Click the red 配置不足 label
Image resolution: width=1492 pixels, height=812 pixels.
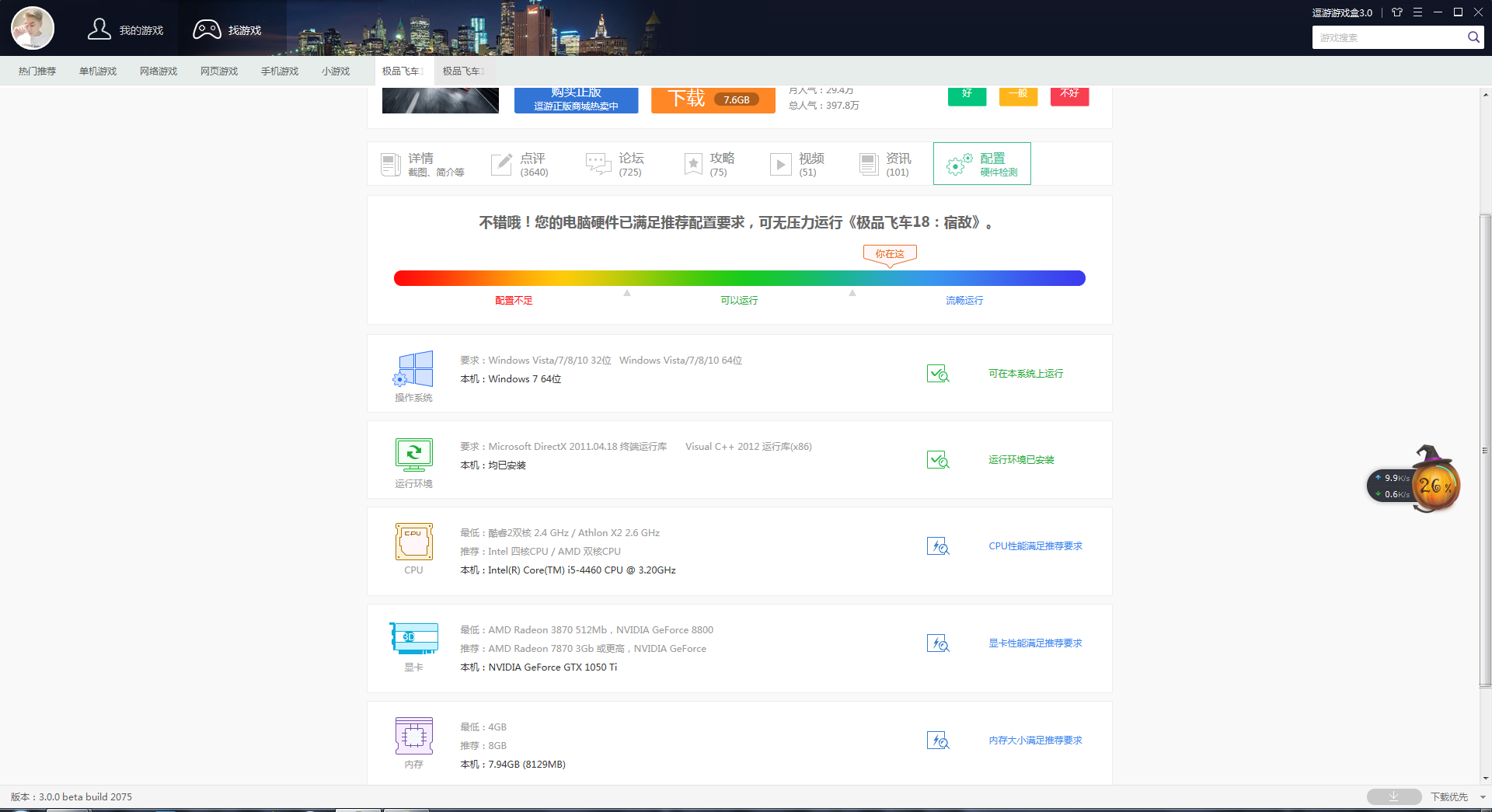click(514, 301)
